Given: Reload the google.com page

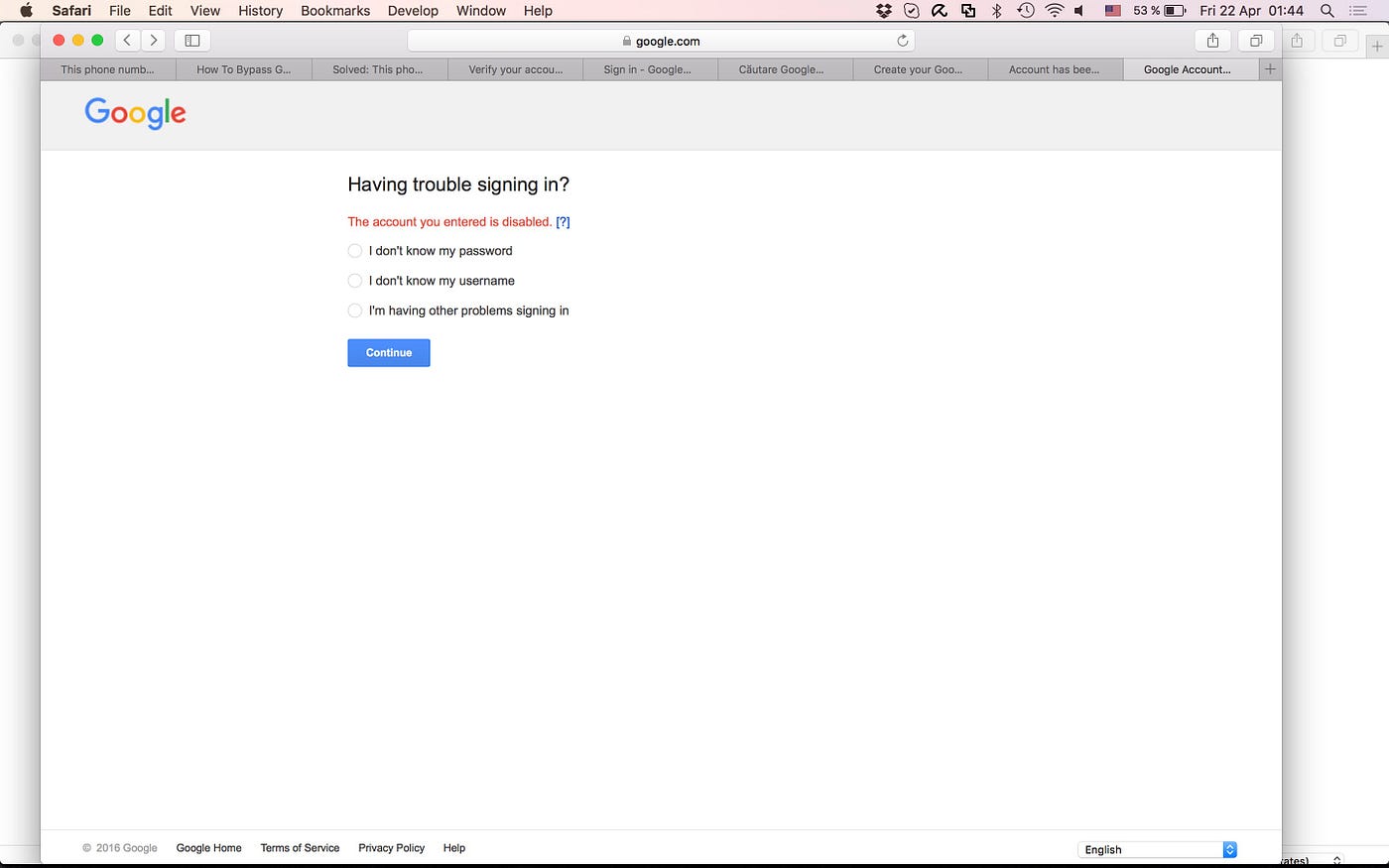Looking at the screenshot, I should tap(902, 41).
